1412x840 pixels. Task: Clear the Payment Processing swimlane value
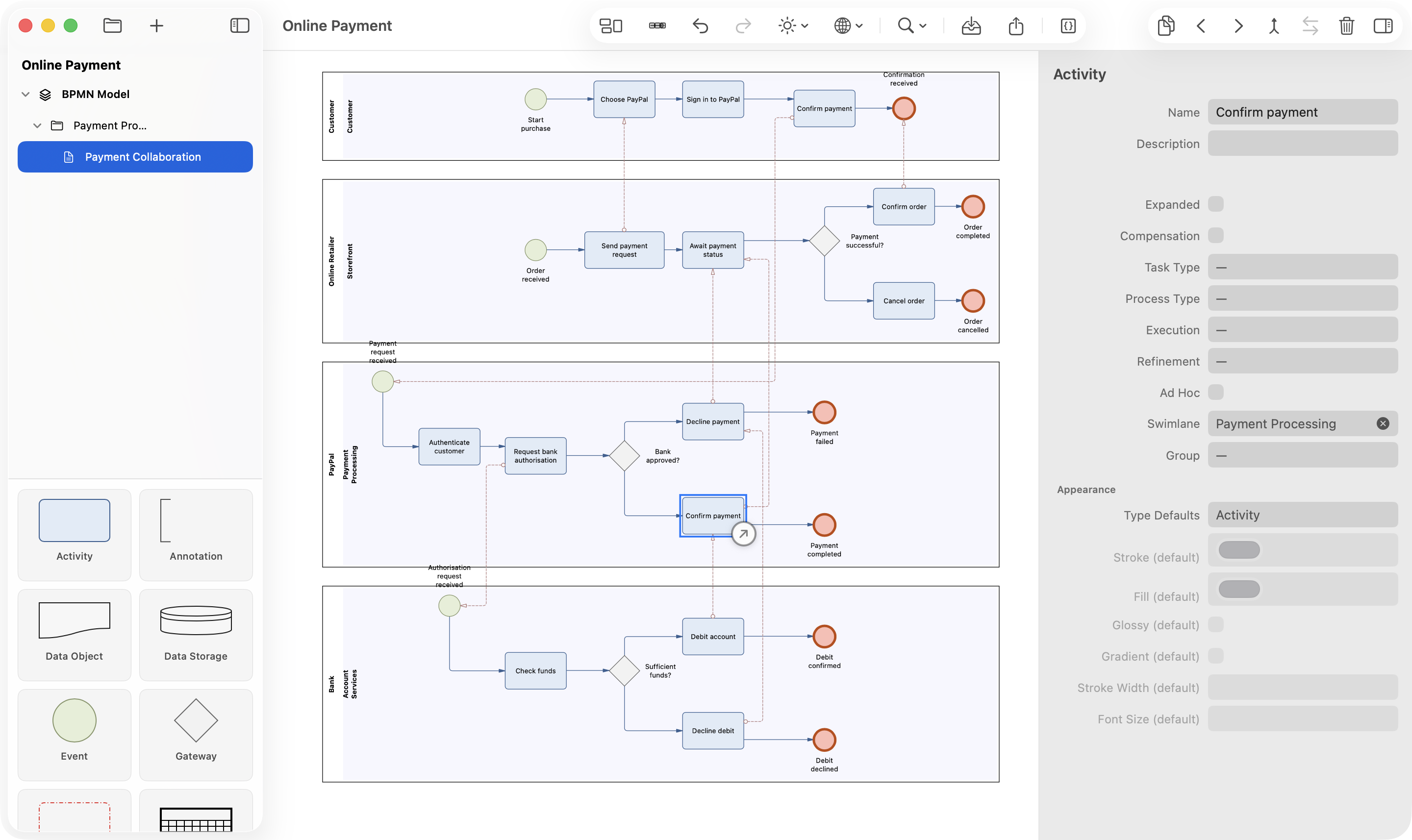[x=1383, y=423]
